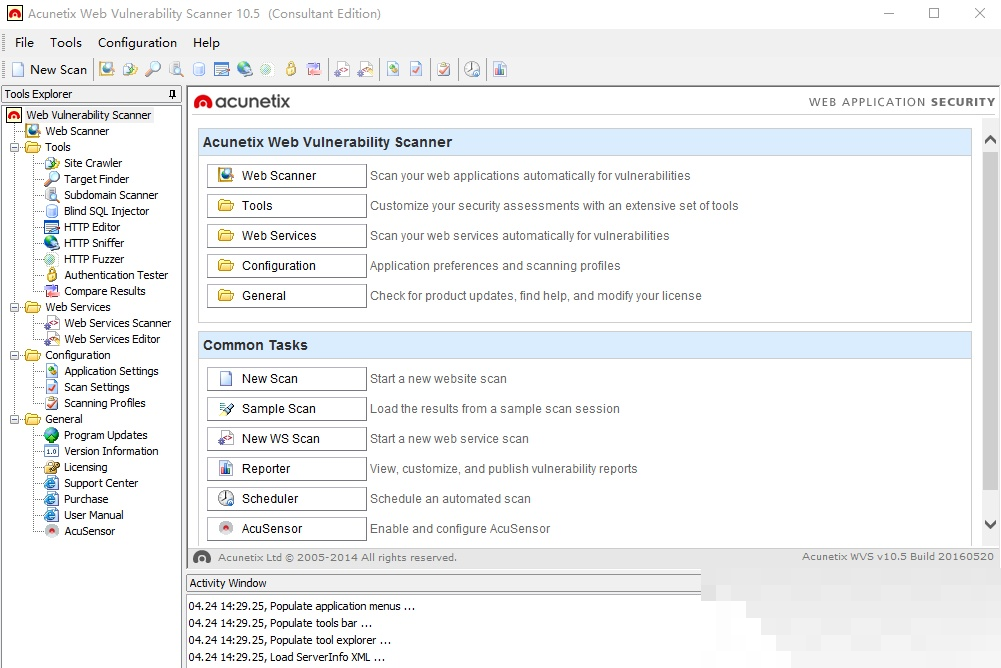Collapse the General tree folder
Viewport: 1001px width, 668px height.
[15, 420]
